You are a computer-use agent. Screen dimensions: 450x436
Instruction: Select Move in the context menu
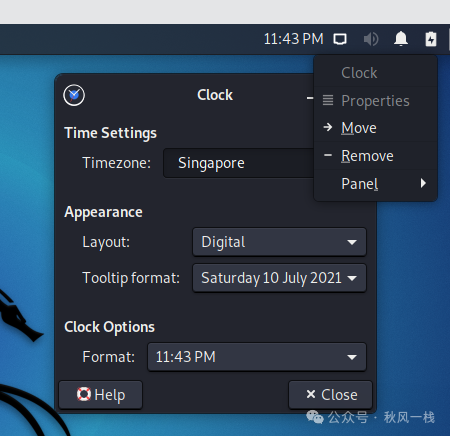tap(375, 128)
